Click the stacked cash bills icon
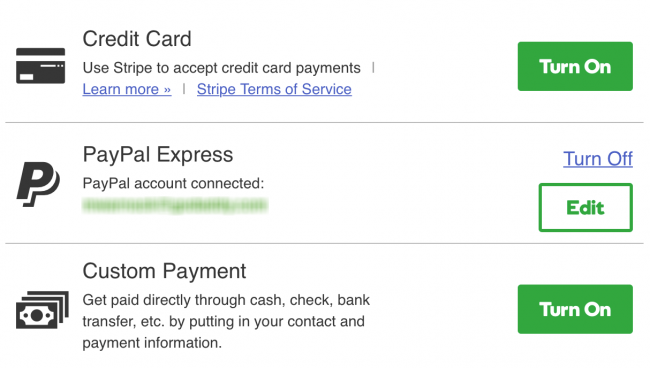The height and width of the screenshot is (368, 650). [42, 310]
